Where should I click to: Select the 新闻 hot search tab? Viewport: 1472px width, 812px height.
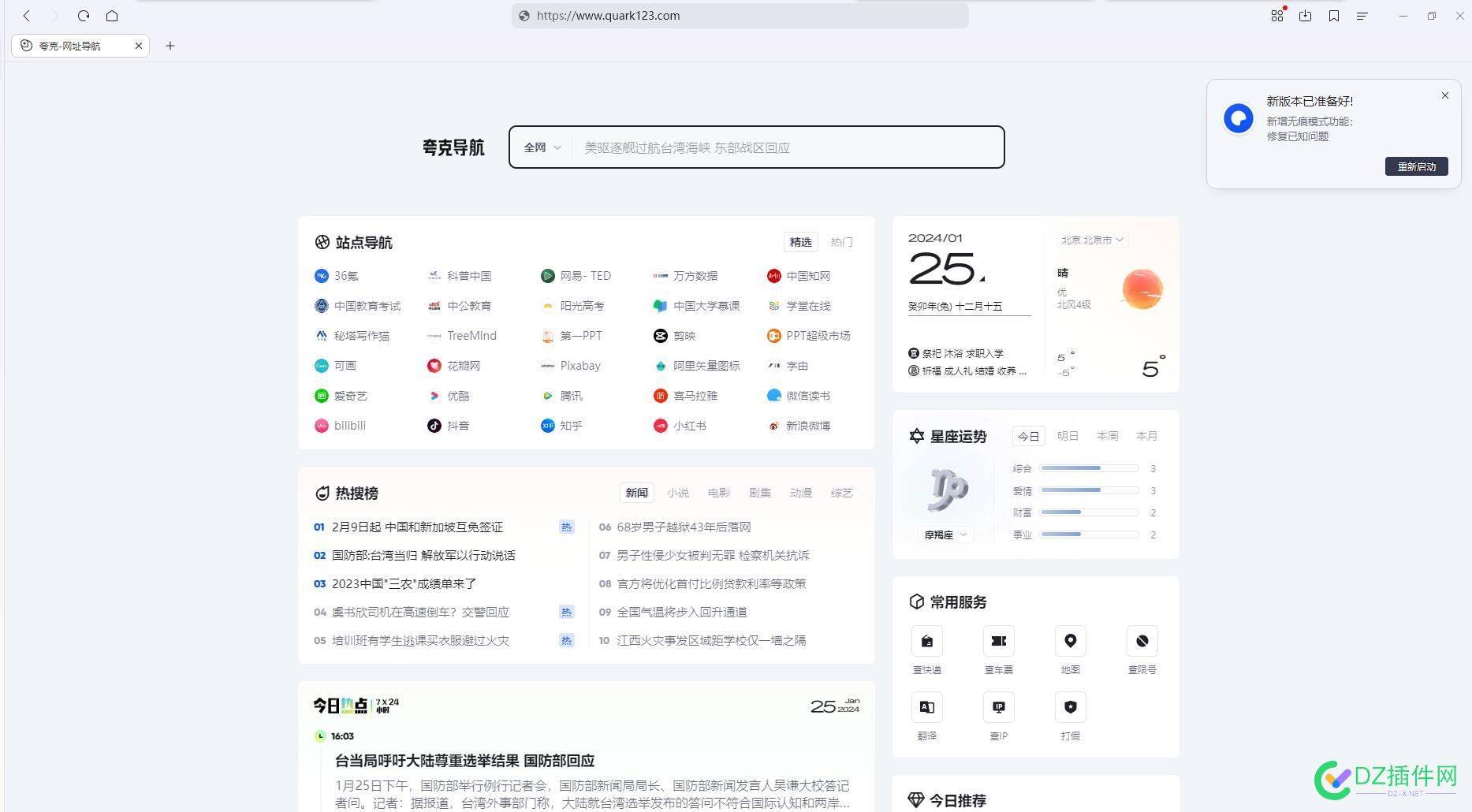[637, 493]
